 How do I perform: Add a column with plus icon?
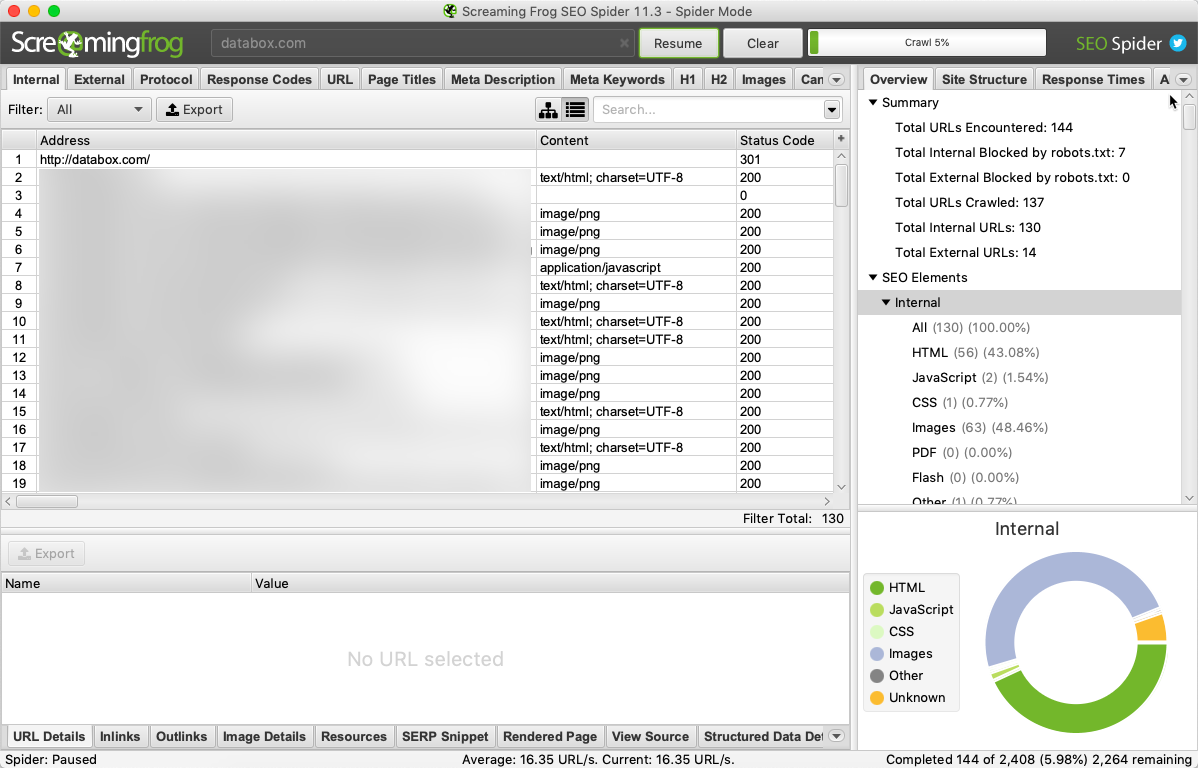pos(841,139)
